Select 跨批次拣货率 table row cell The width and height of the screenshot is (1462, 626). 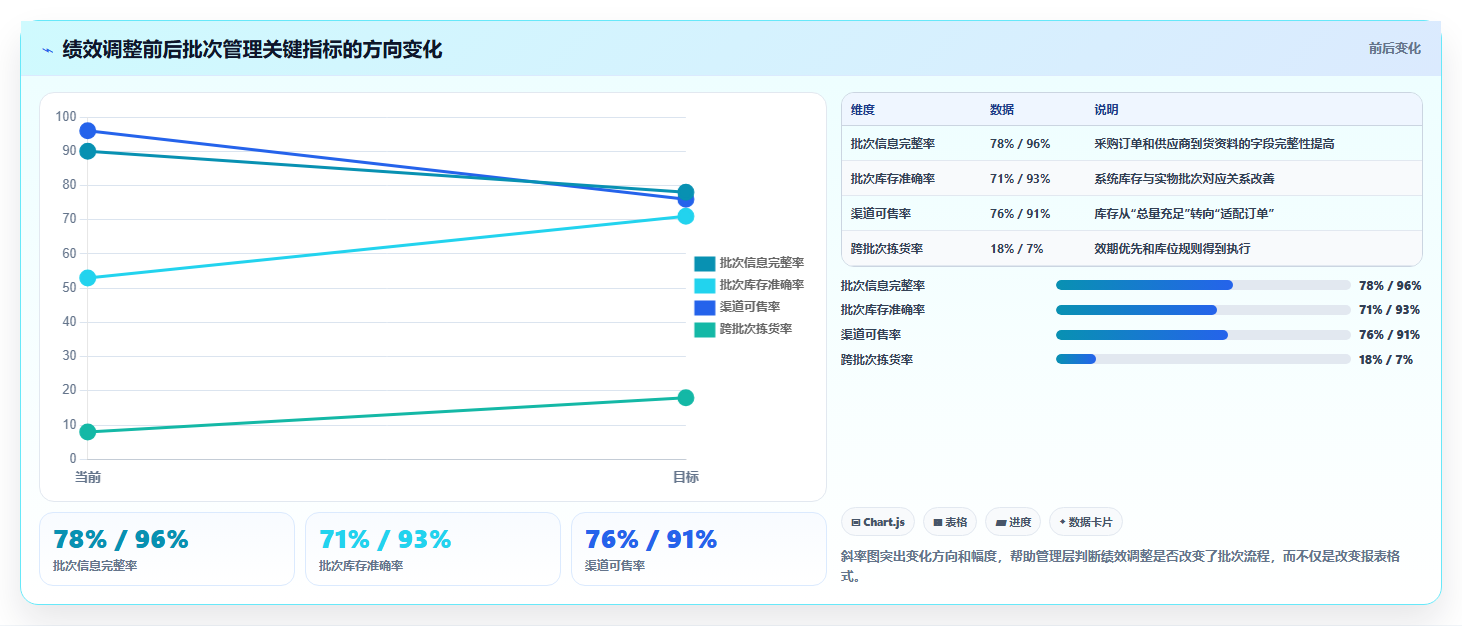coord(887,249)
